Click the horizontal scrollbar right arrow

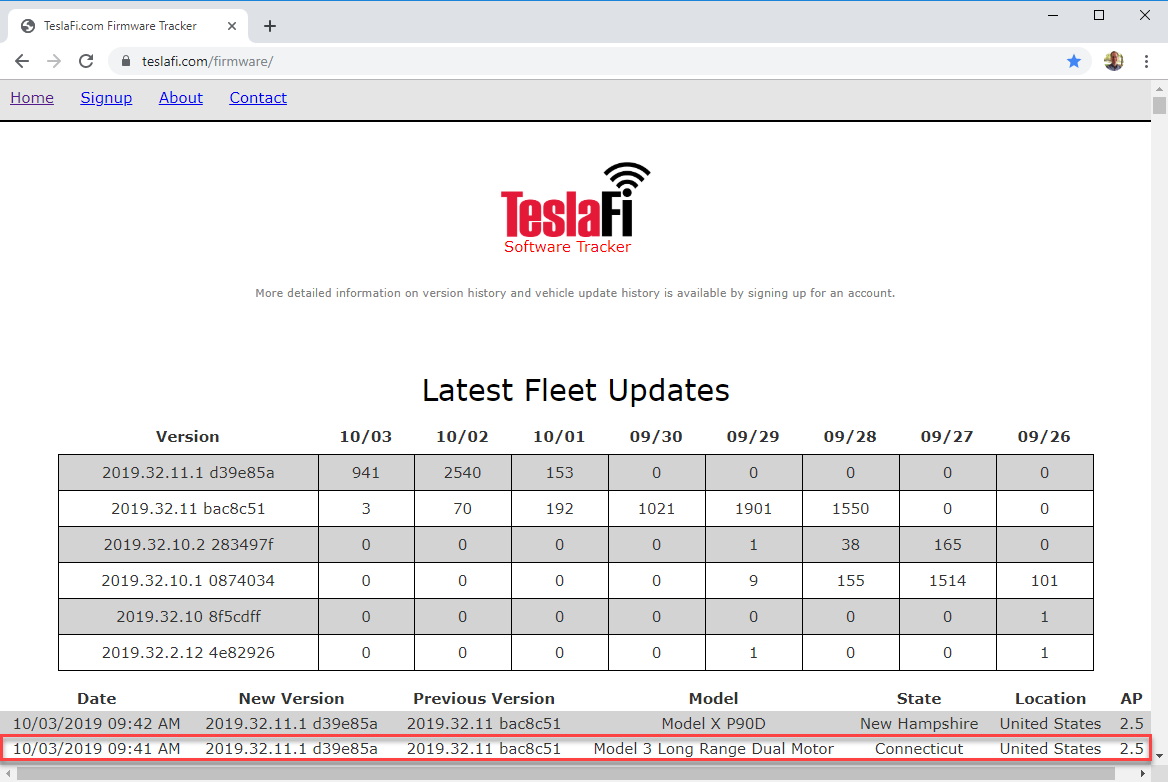pyautogui.click(x=1143, y=774)
